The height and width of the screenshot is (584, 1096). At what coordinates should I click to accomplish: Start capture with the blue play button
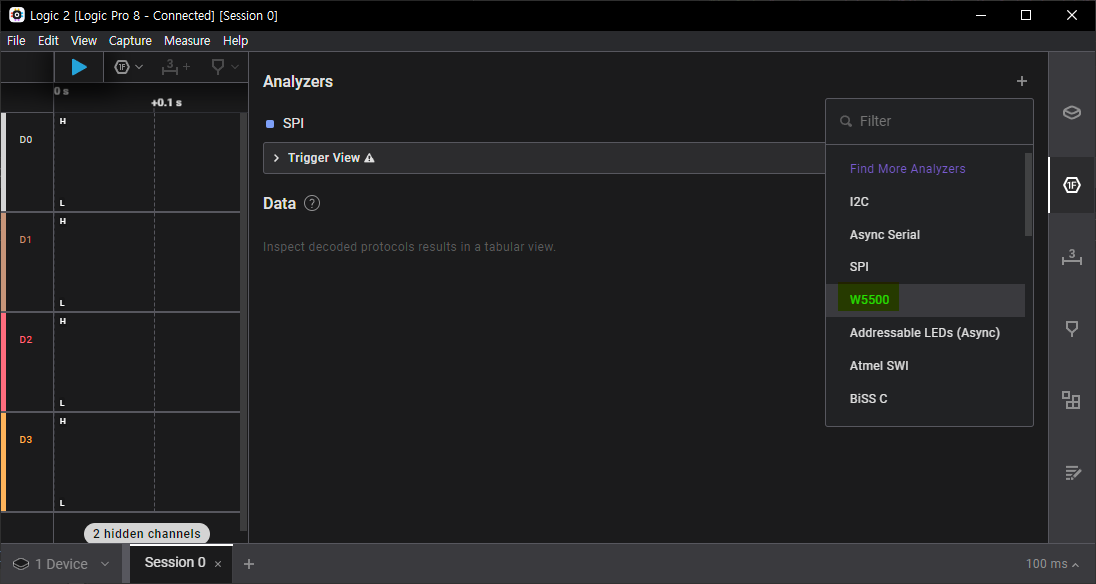point(79,67)
